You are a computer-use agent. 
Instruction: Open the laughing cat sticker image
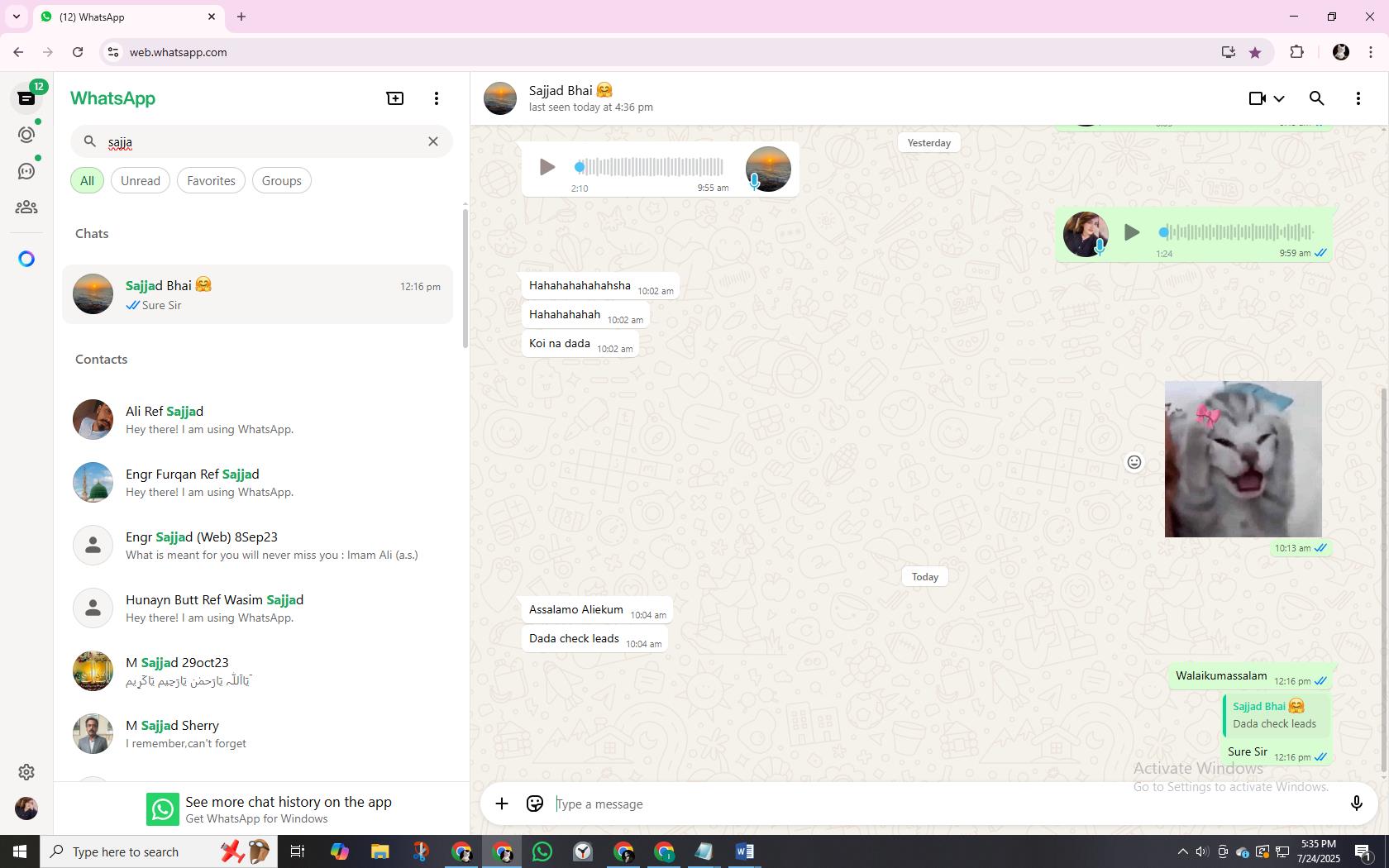(1243, 459)
